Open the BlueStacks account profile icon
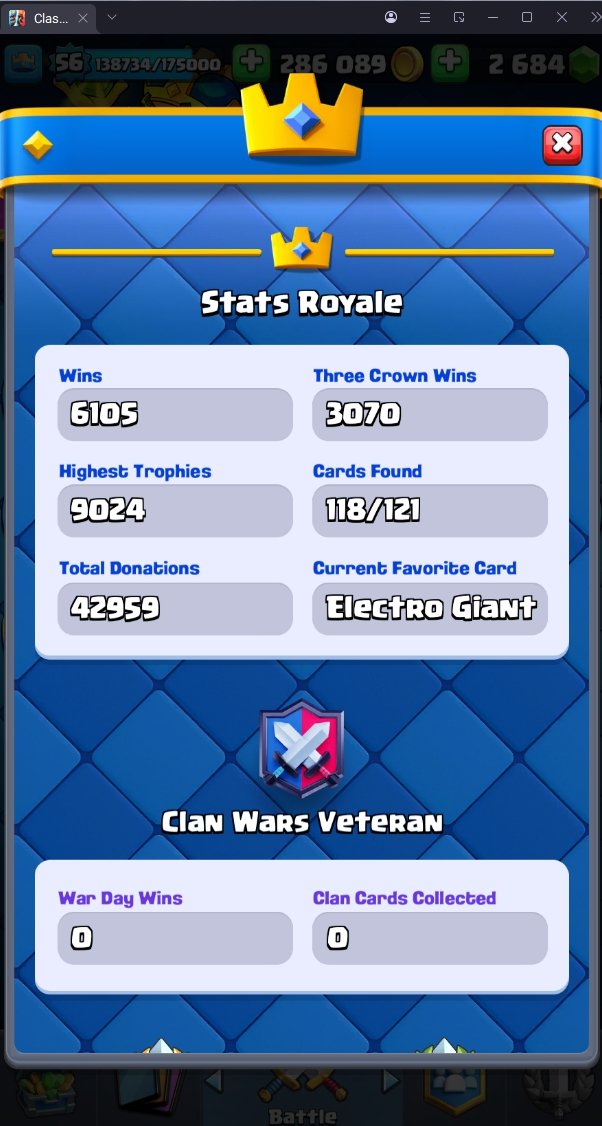Image resolution: width=602 pixels, height=1126 pixels. (x=391, y=17)
